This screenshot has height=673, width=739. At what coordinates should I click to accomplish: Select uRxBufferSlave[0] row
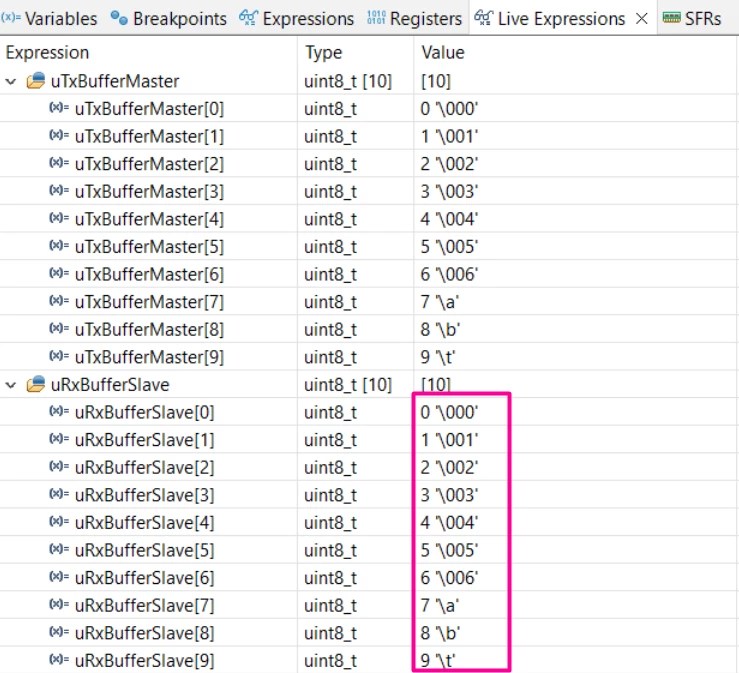(x=370, y=412)
